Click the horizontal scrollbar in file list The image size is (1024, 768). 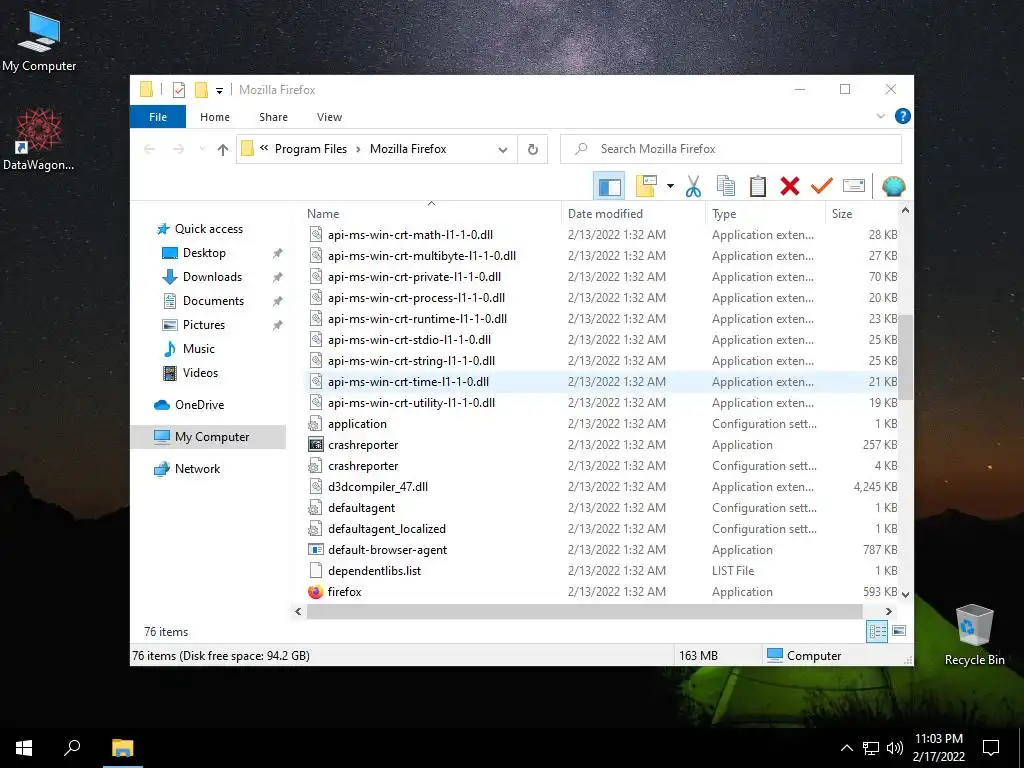(584, 611)
